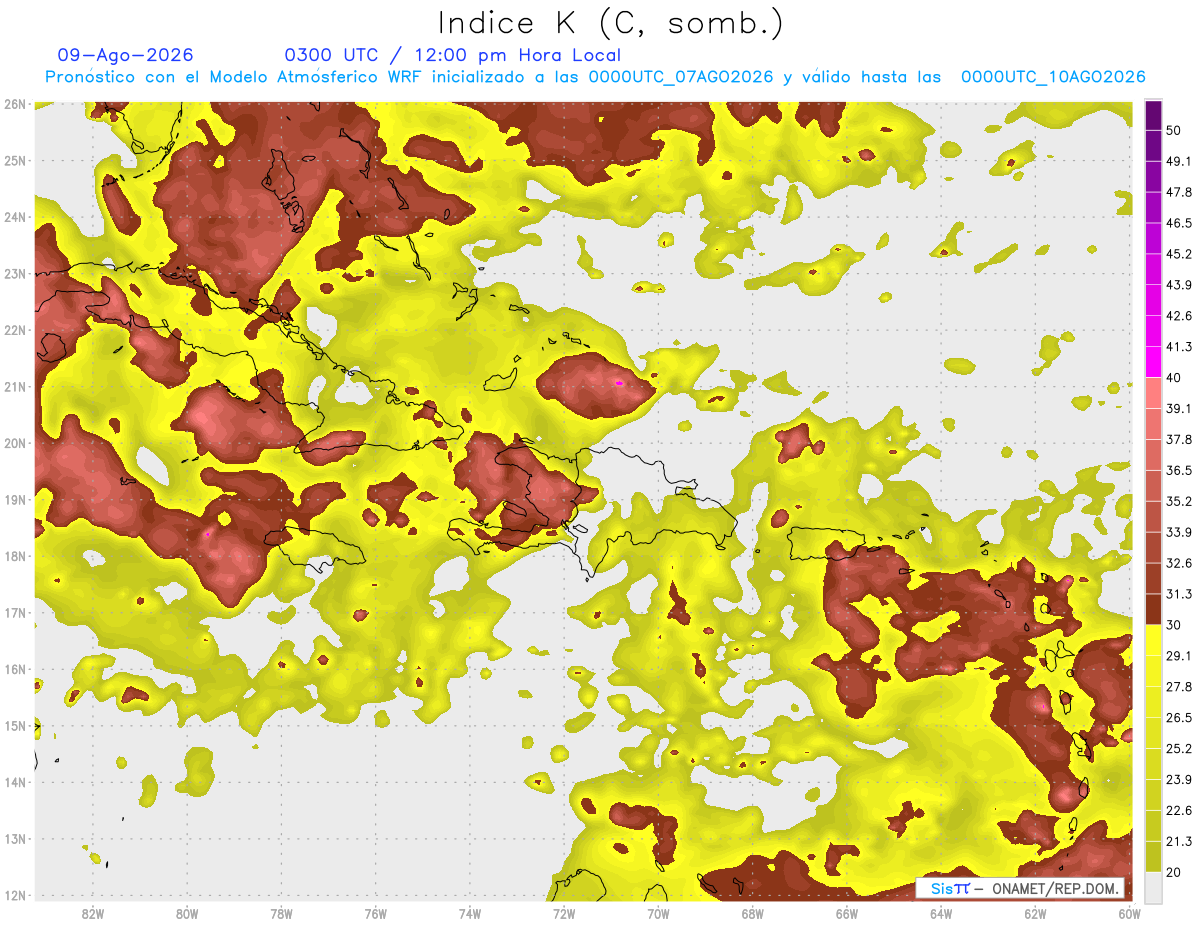The image size is (1200, 927).
Task: Click the "66W" longitude label
Action: pyautogui.click(x=848, y=914)
